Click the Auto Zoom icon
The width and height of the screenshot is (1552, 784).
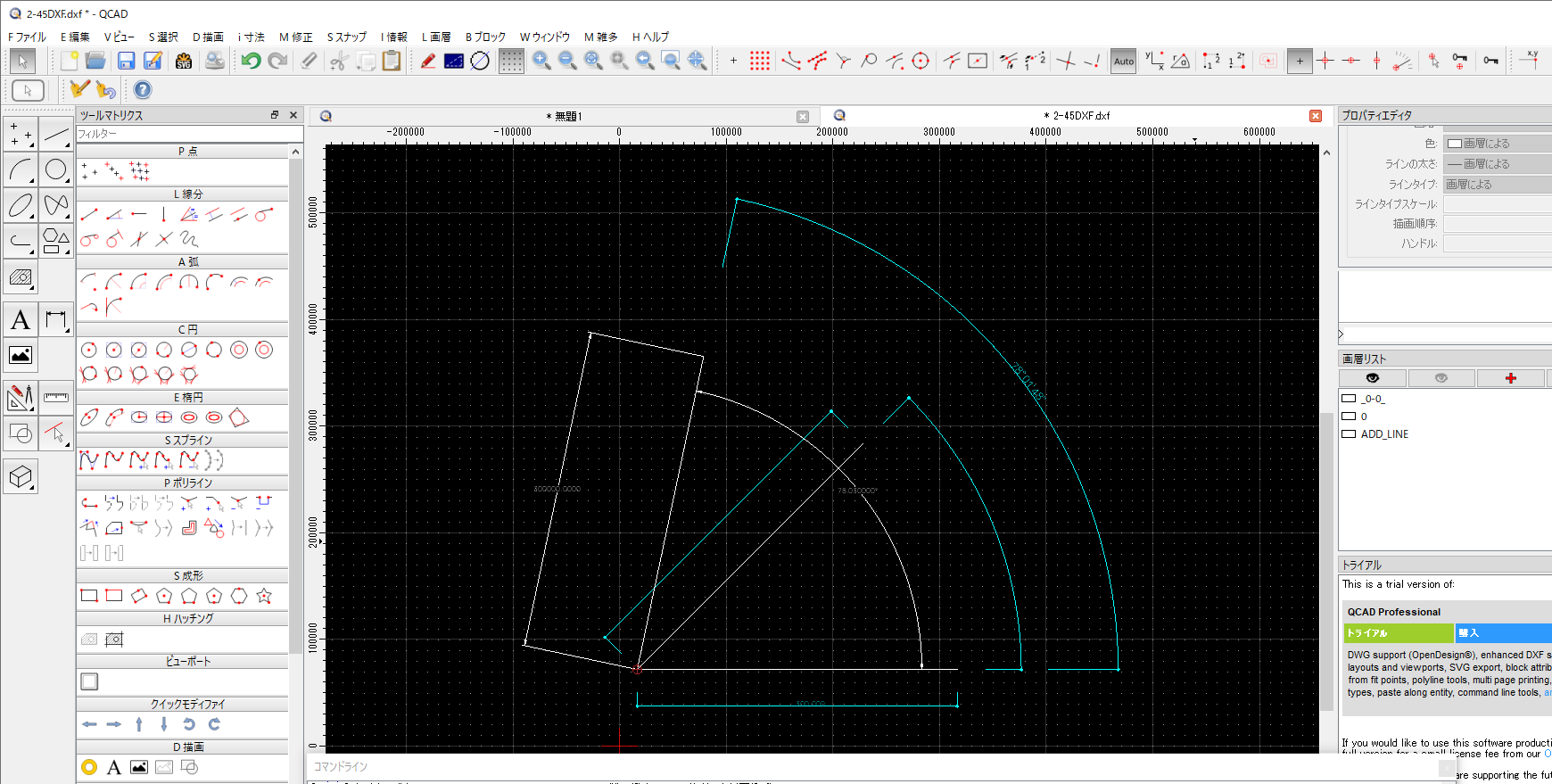[x=593, y=61]
